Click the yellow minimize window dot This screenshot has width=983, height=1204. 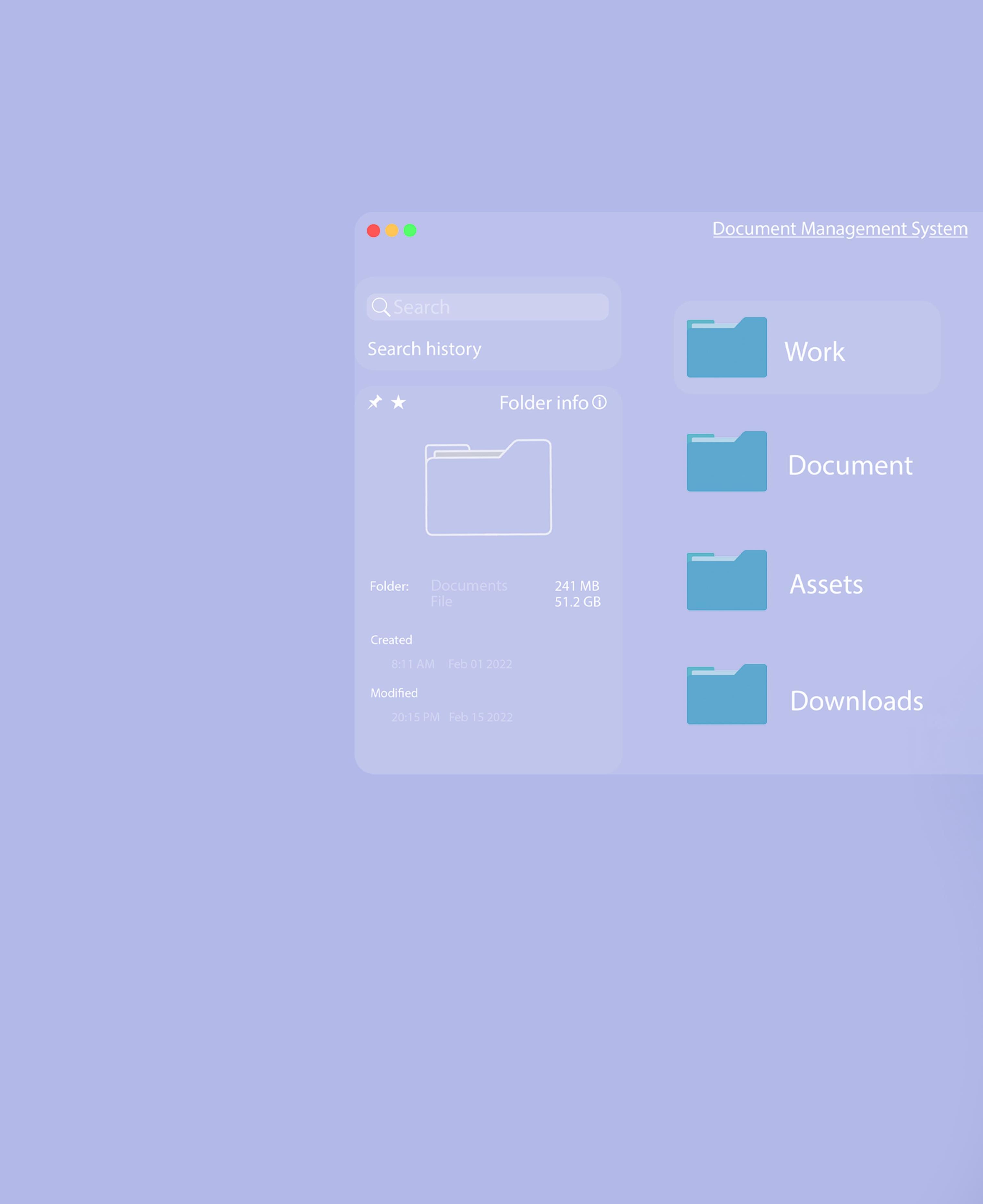(392, 230)
